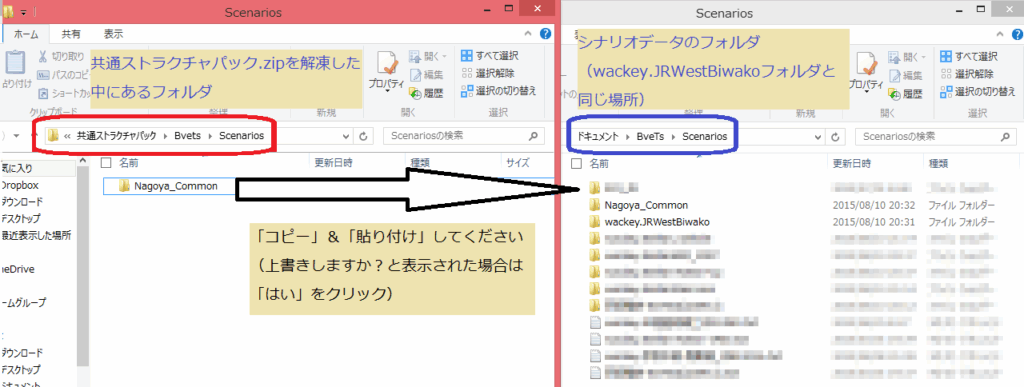Open プロパティ icon in left window ribbon

(x=387, y=63)
